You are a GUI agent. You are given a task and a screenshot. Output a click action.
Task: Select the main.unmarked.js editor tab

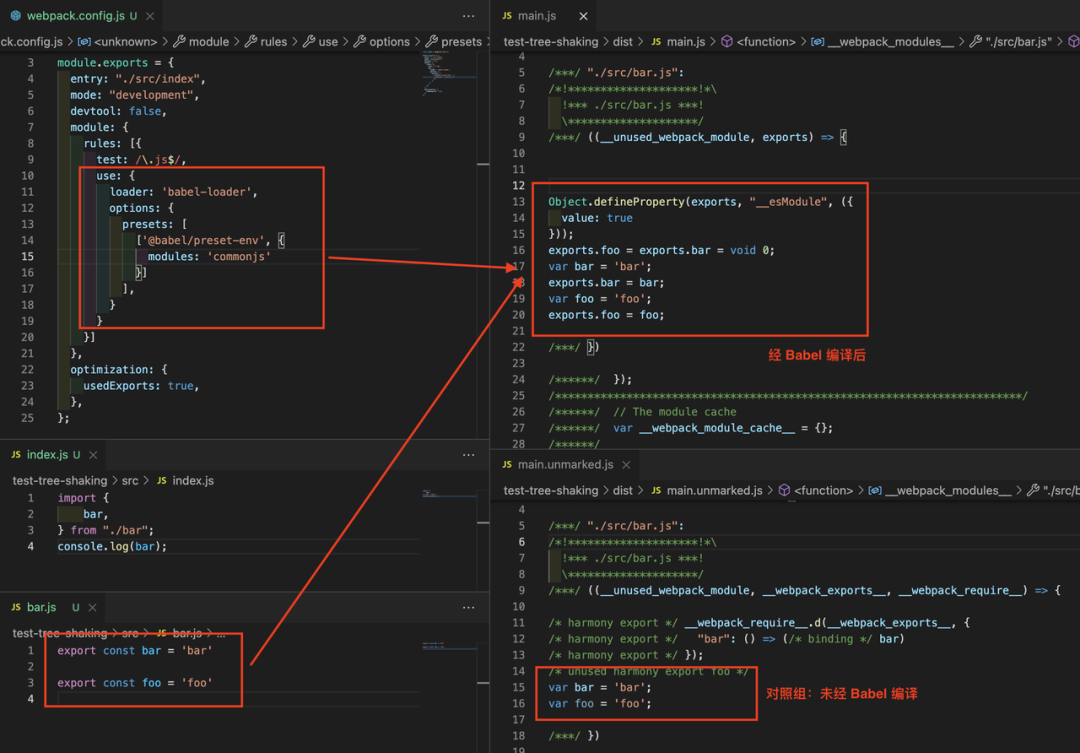(565, 464)
